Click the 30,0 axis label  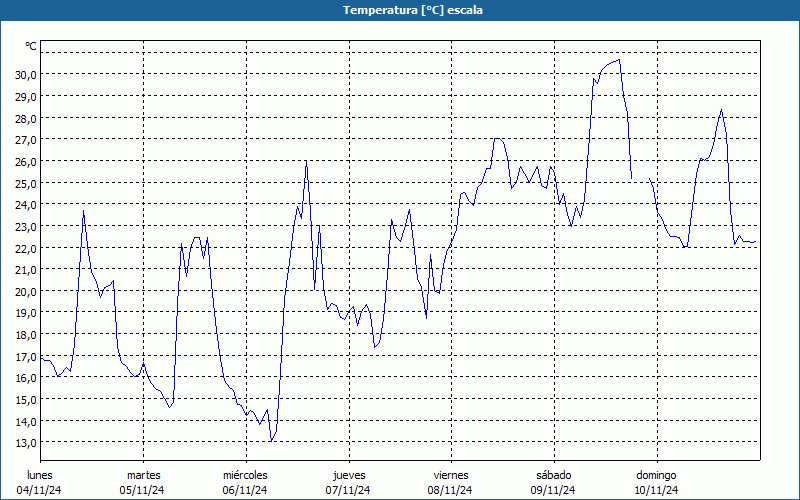27,75
